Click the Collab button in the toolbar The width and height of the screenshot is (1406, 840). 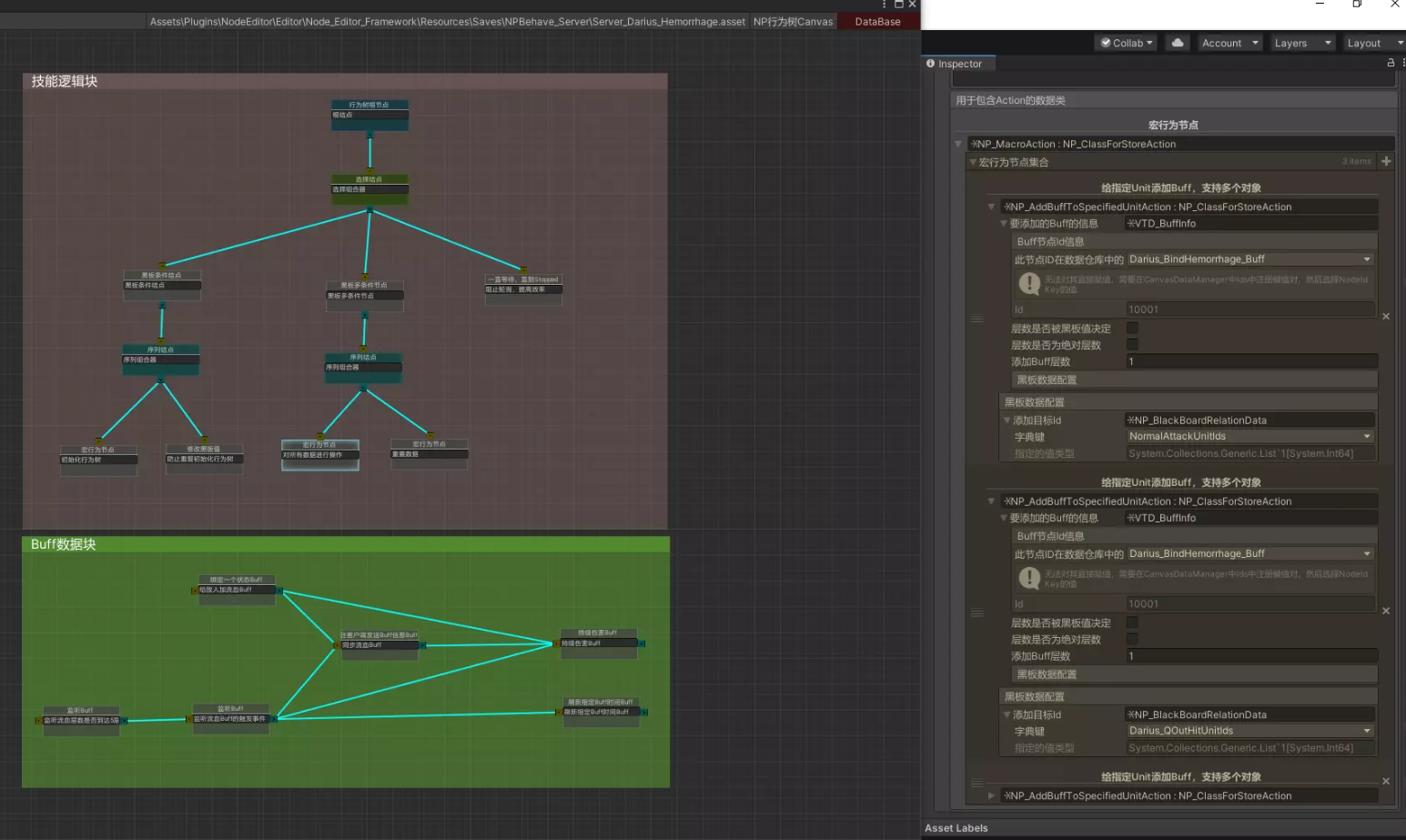click(1126, 42)
